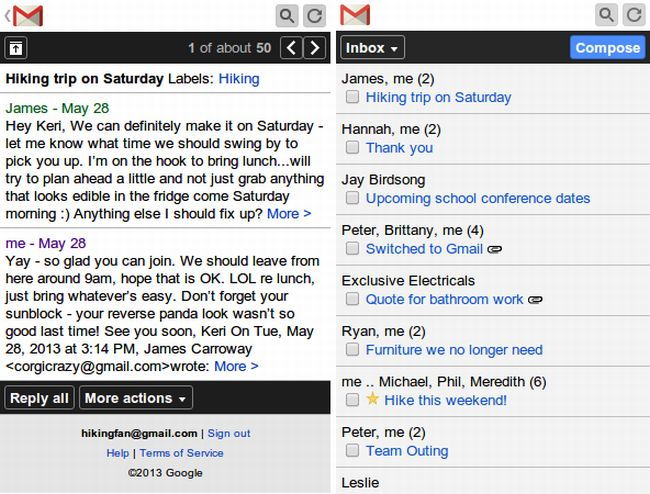
Task: Click the Sign out link
Action: pyautogui.click(x=229, y=433)
